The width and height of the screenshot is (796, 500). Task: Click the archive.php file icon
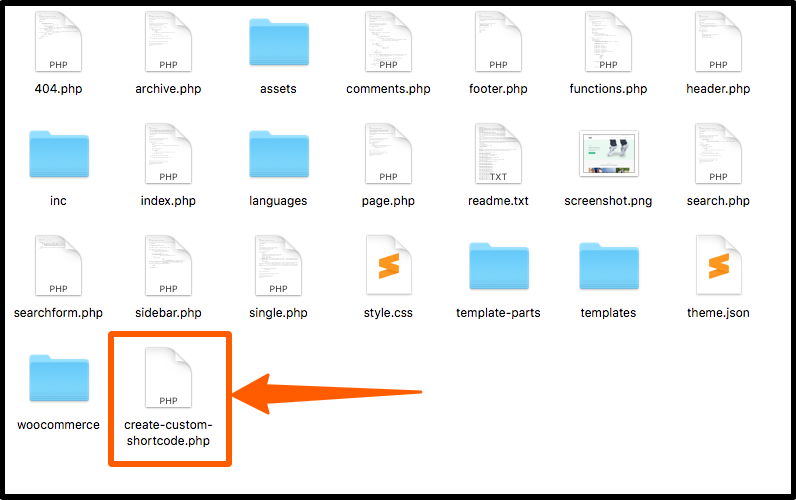coord(168,42)
